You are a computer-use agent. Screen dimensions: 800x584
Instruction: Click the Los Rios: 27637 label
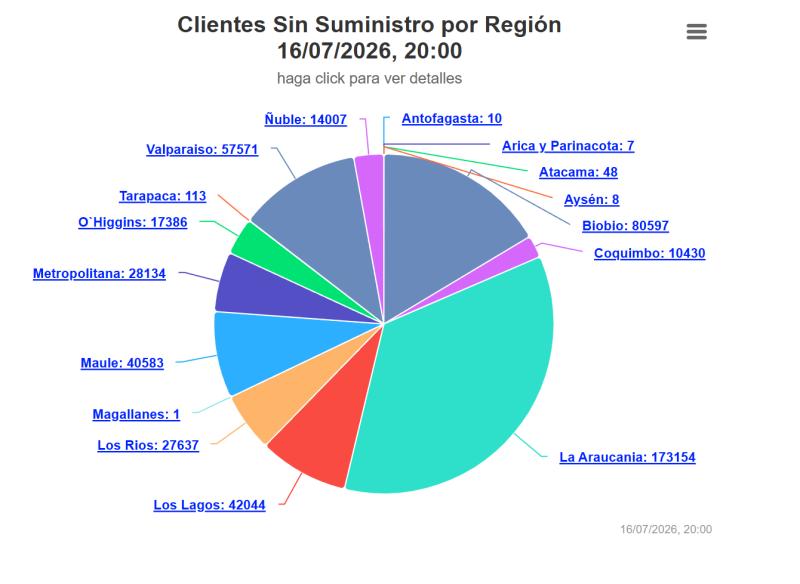pos(148,445)
